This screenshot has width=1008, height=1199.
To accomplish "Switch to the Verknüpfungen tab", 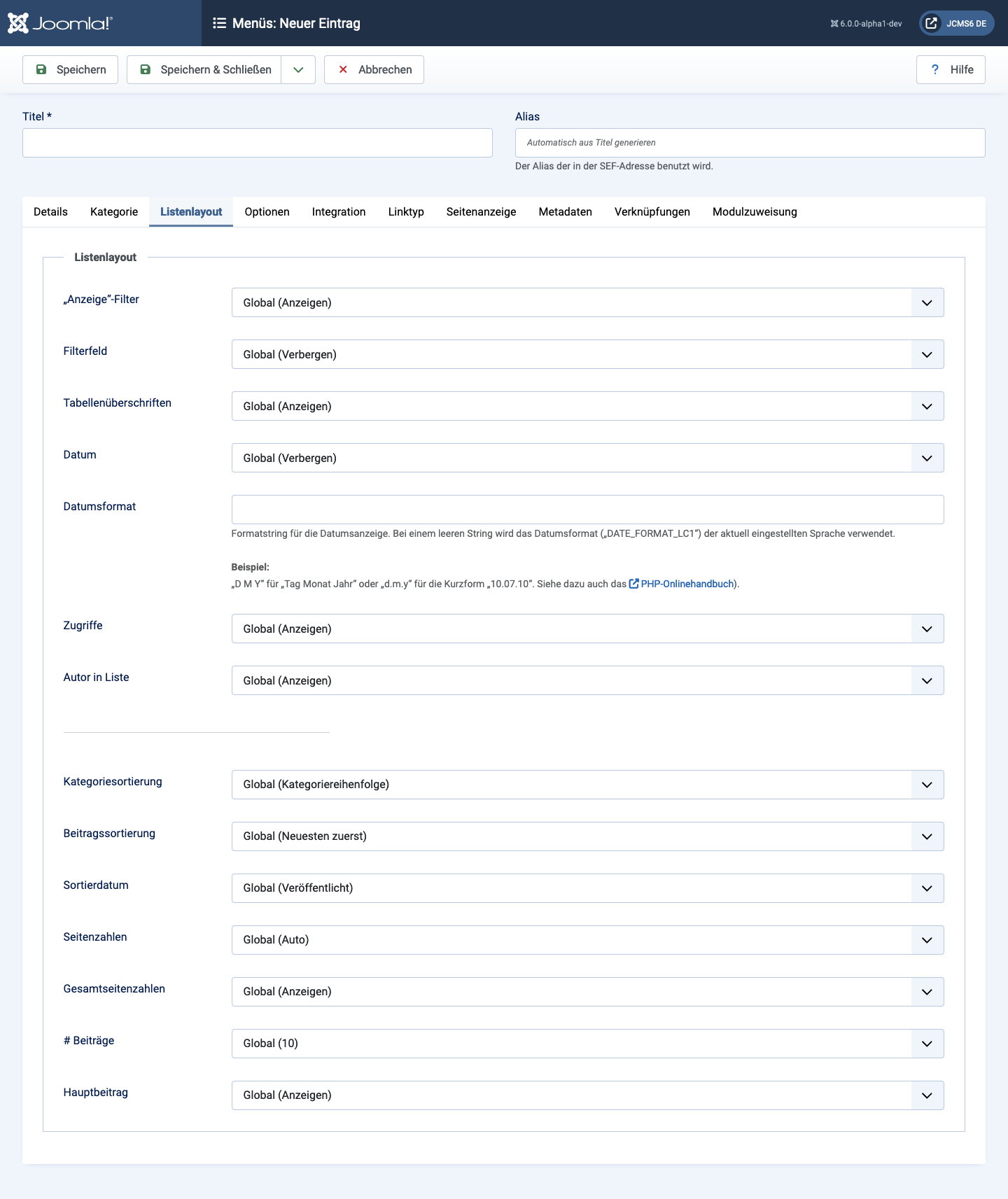I will (x=652, y=211).
